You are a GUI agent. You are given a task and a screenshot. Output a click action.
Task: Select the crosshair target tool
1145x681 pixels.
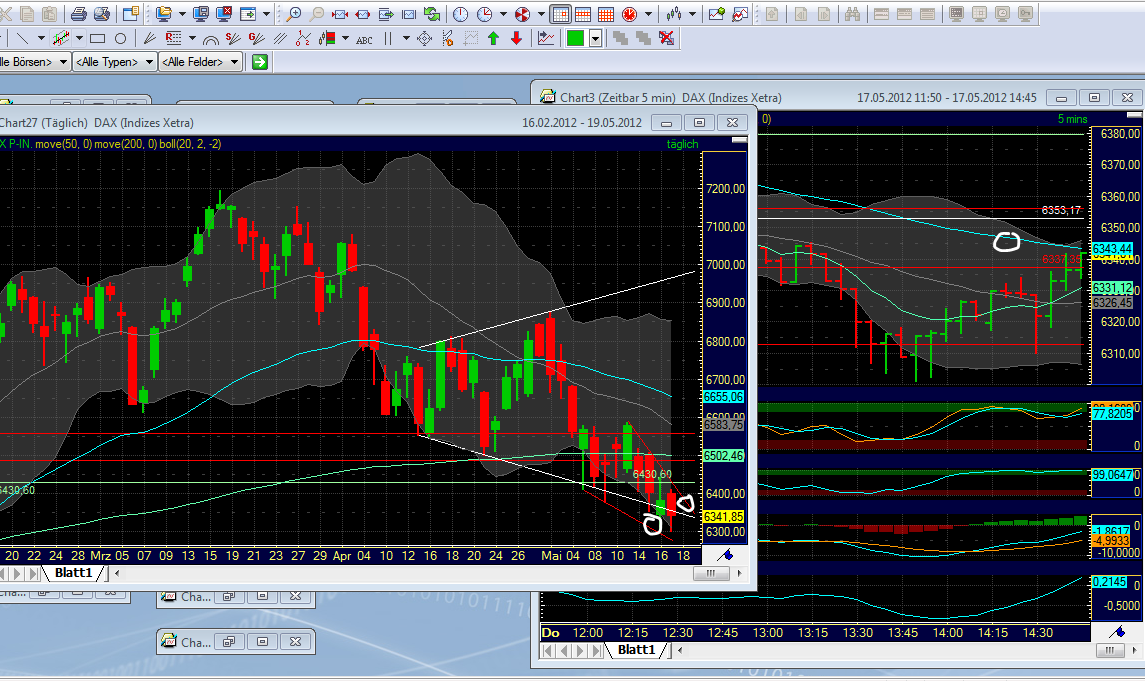[424, 38]
